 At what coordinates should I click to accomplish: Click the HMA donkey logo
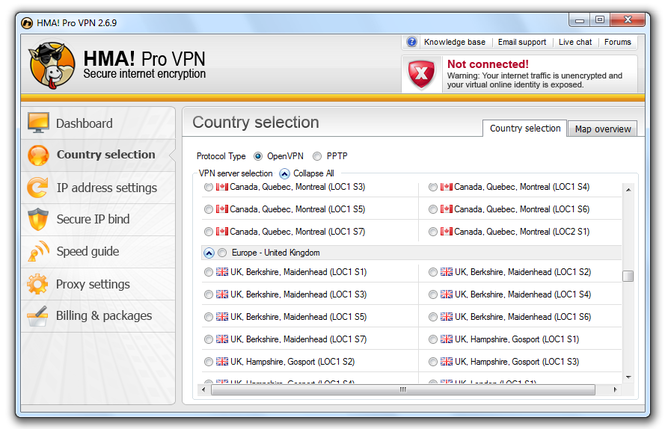click(x=52, y=65)
